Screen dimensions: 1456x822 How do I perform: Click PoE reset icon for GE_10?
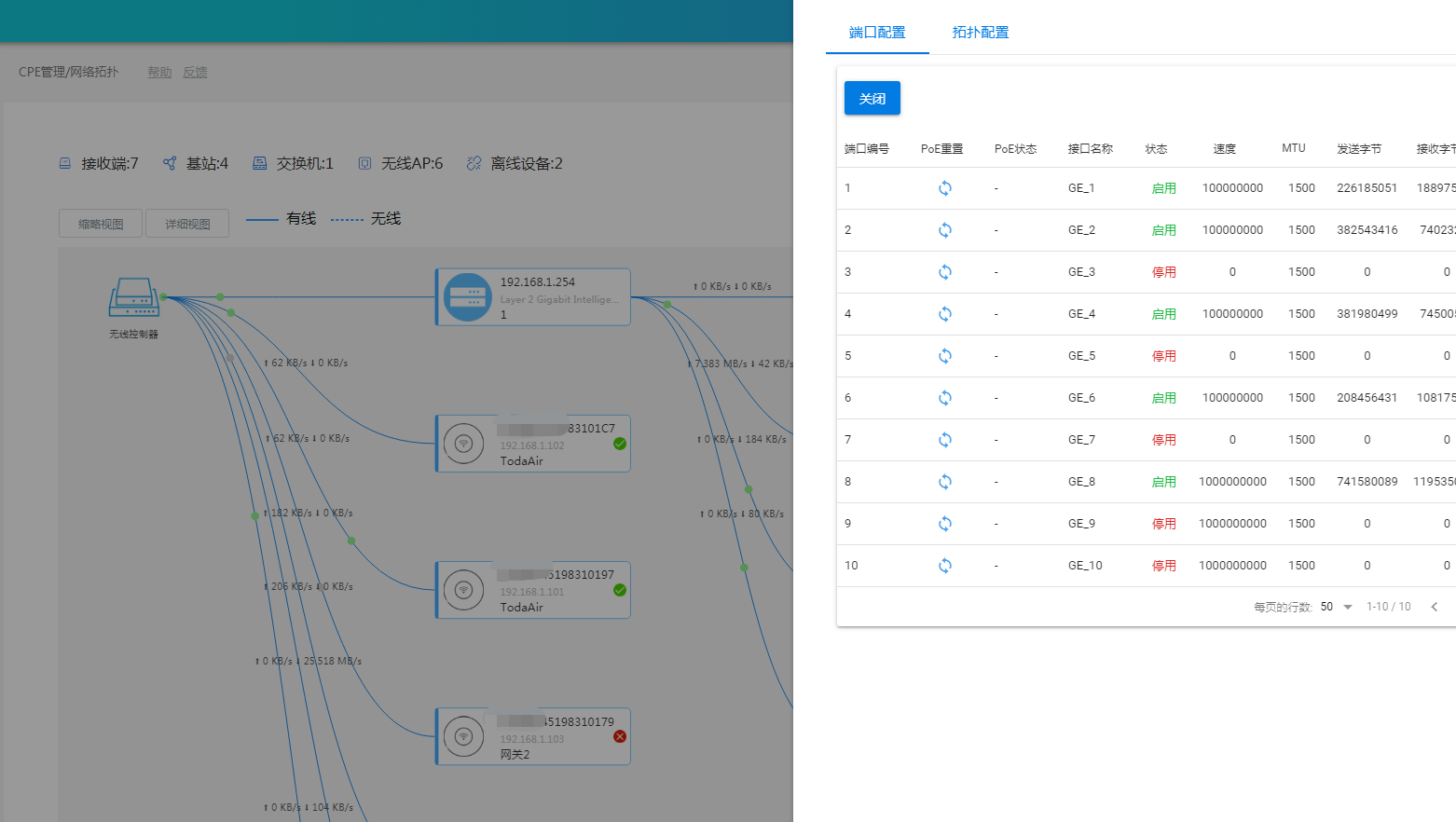944,566
